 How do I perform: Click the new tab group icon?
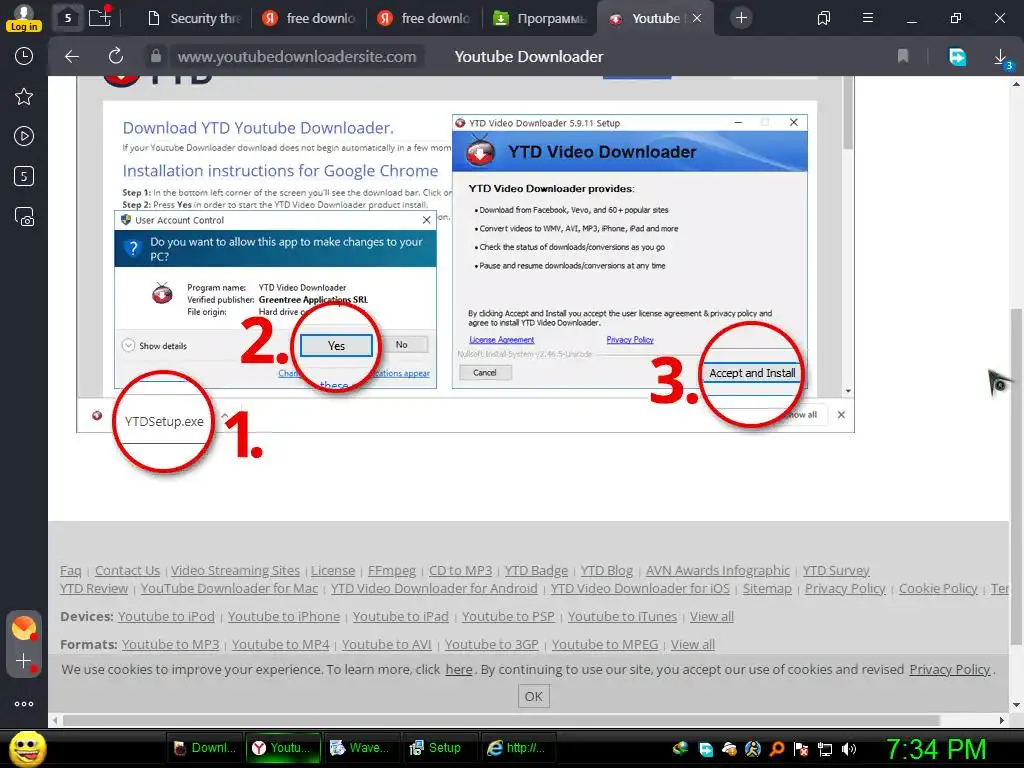(99, 17)
